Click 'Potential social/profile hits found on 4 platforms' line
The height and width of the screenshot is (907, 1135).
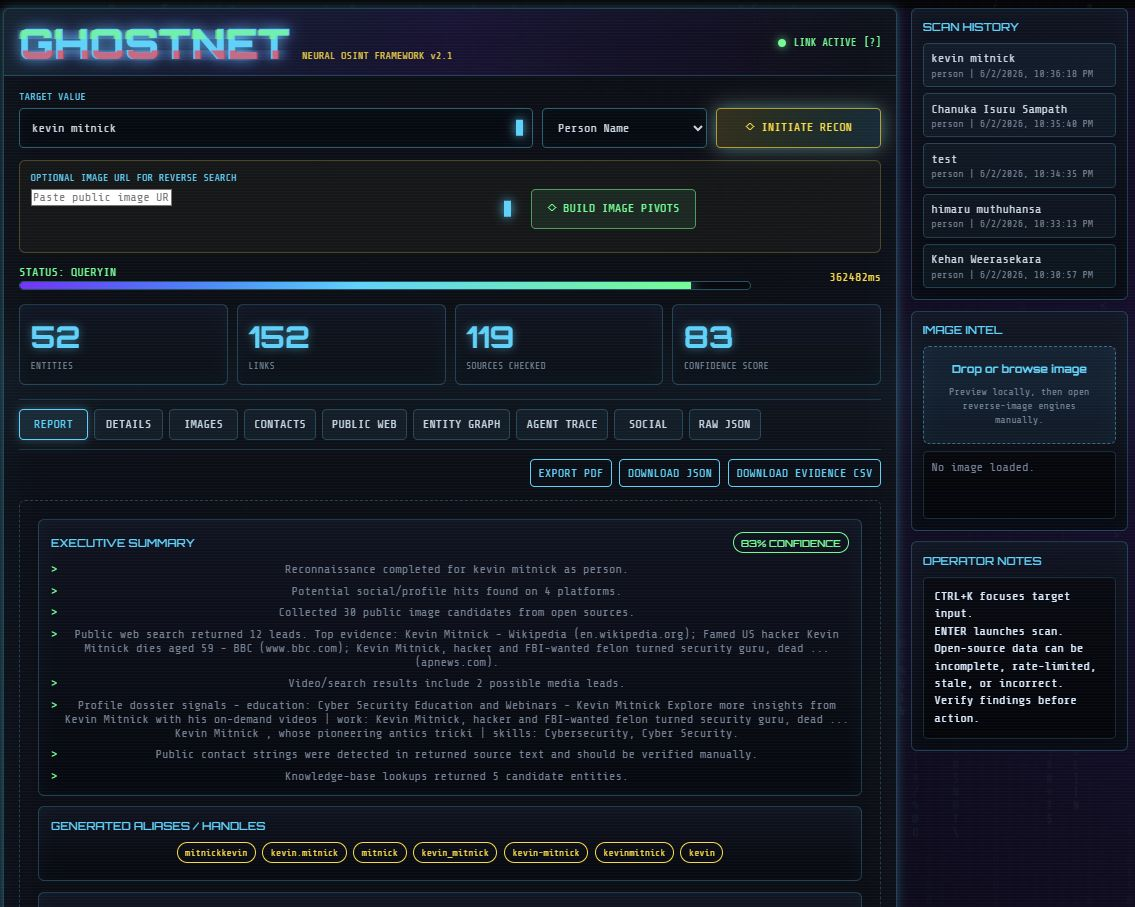[x=456, y=591]
